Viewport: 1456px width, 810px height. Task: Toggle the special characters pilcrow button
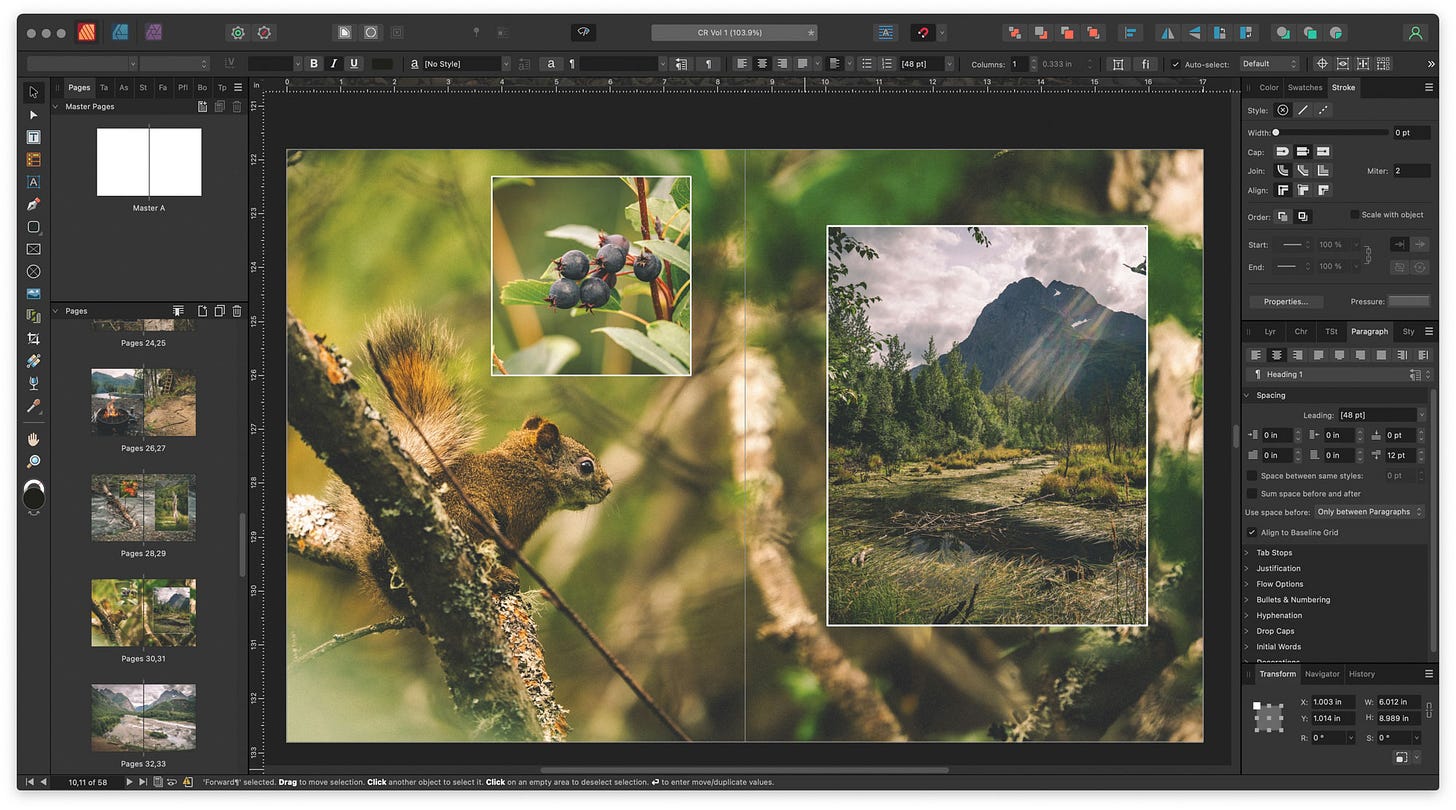[x=708, y=64]
